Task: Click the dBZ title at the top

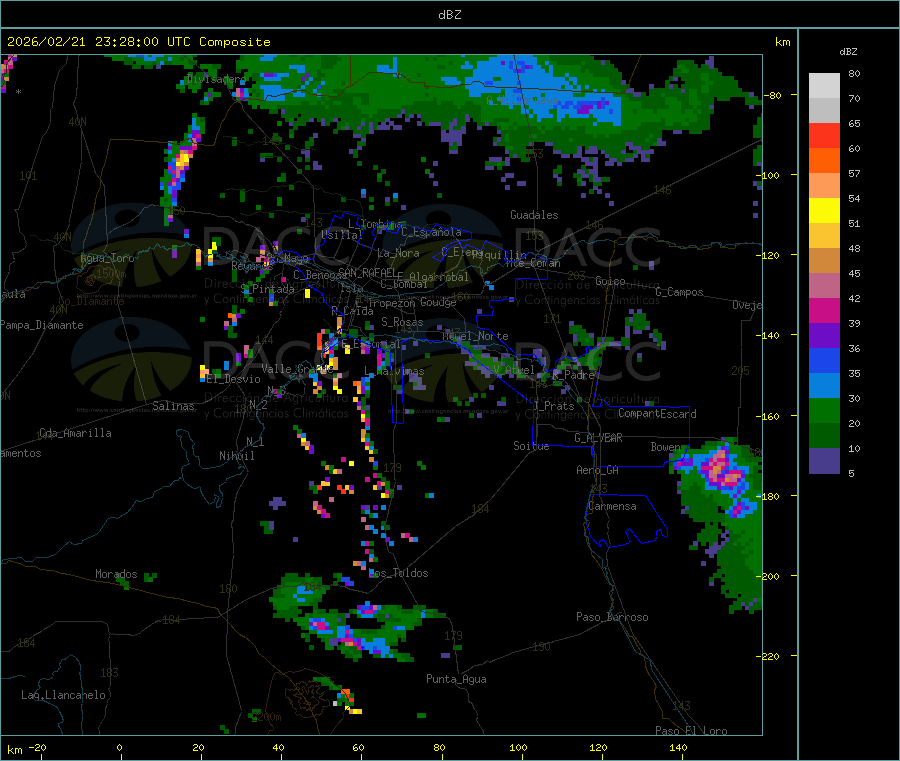Action: tap(449, 14)
